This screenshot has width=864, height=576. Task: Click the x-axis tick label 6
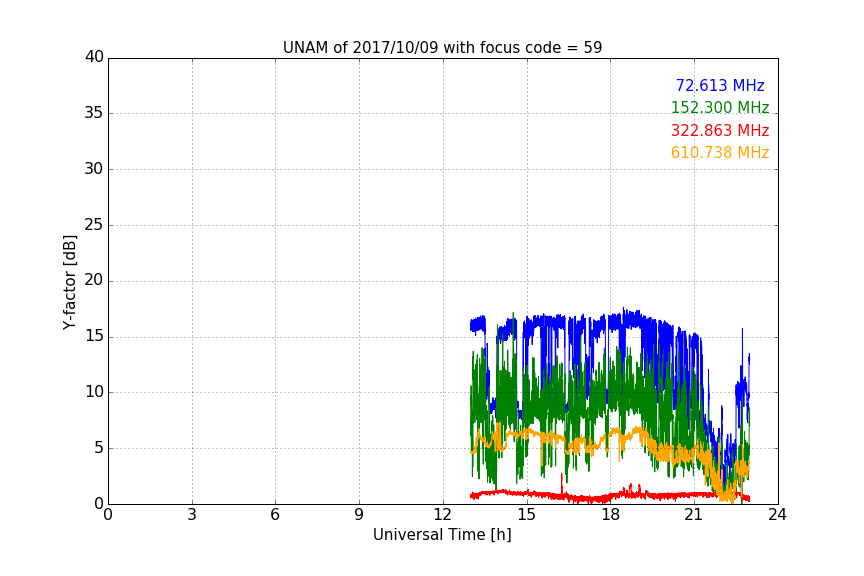tap(275, 515)
